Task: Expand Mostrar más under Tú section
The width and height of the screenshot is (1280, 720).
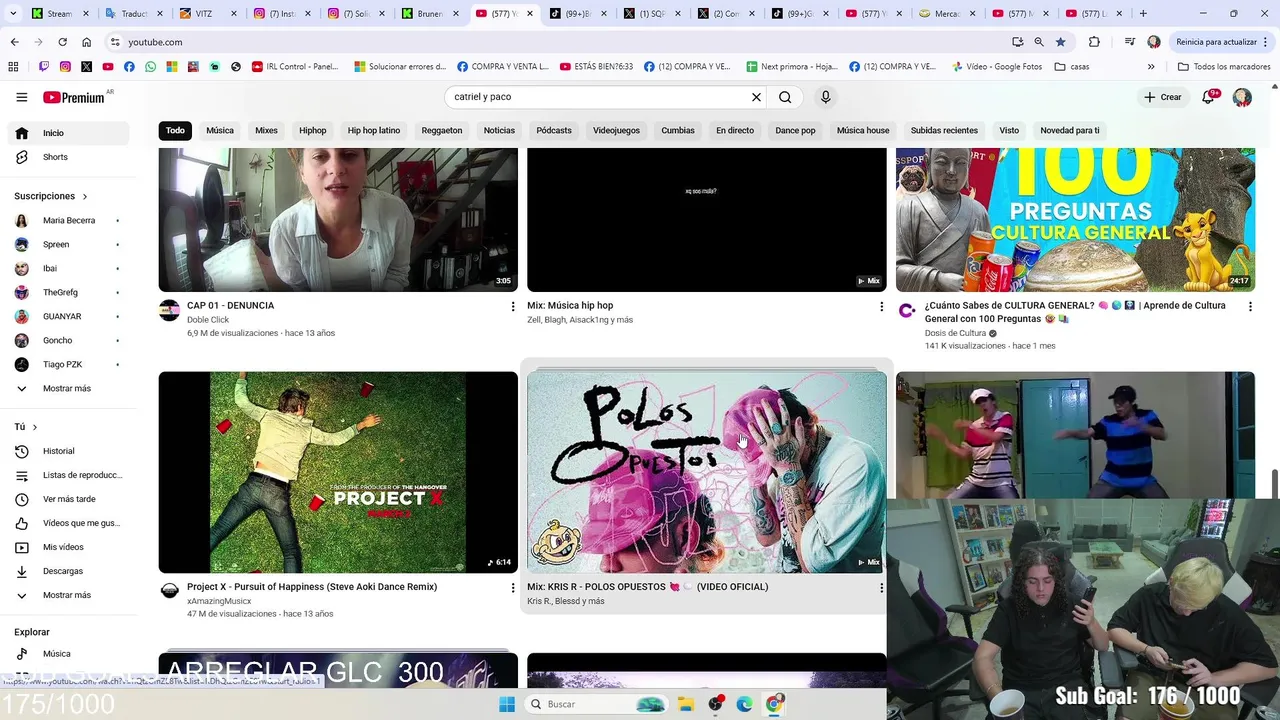Action: pyautogui.click(x=68, y=595)
